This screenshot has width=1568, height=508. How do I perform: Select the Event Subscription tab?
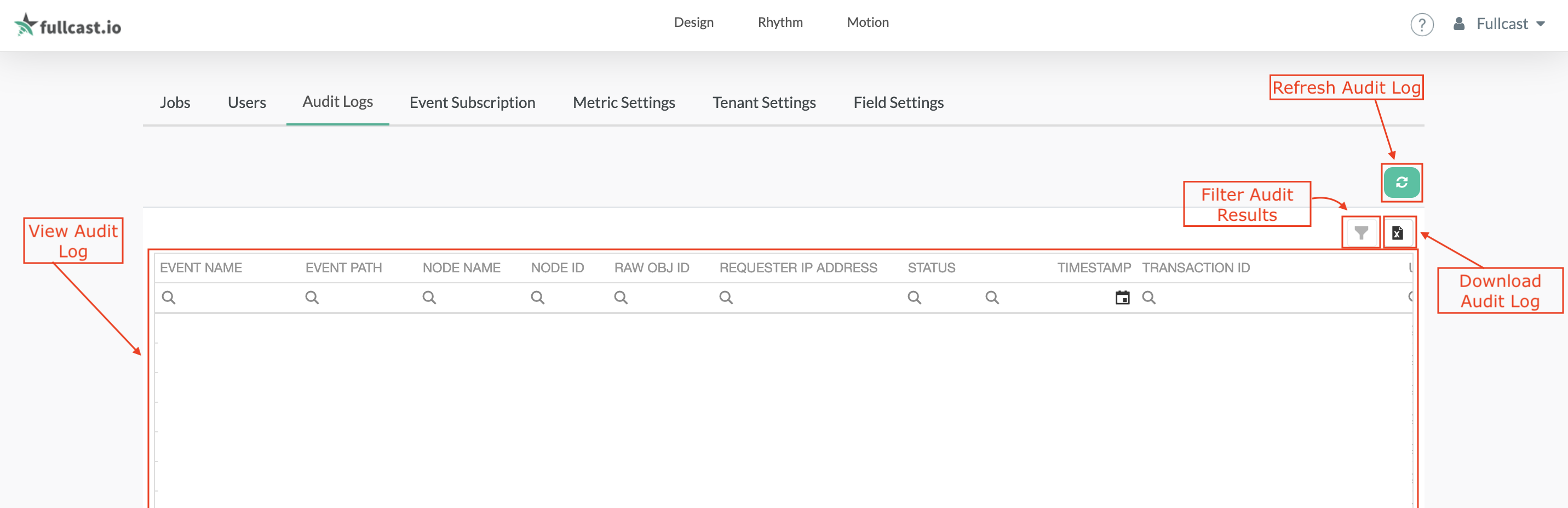click(472, 102)
